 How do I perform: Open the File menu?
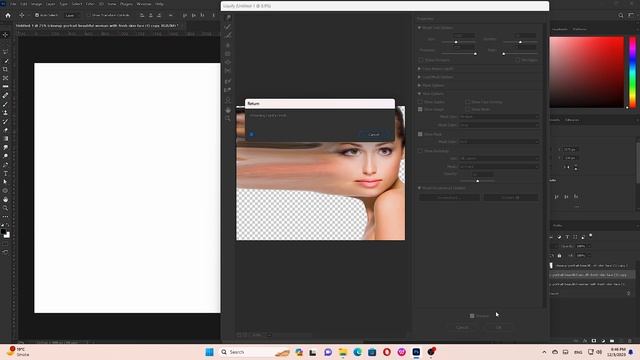(x=13, y=4)
